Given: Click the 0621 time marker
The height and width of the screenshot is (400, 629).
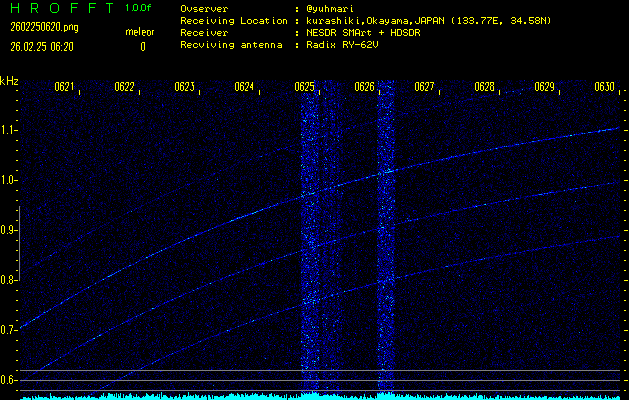Looking at the screenshot, I should click(64, 87).
